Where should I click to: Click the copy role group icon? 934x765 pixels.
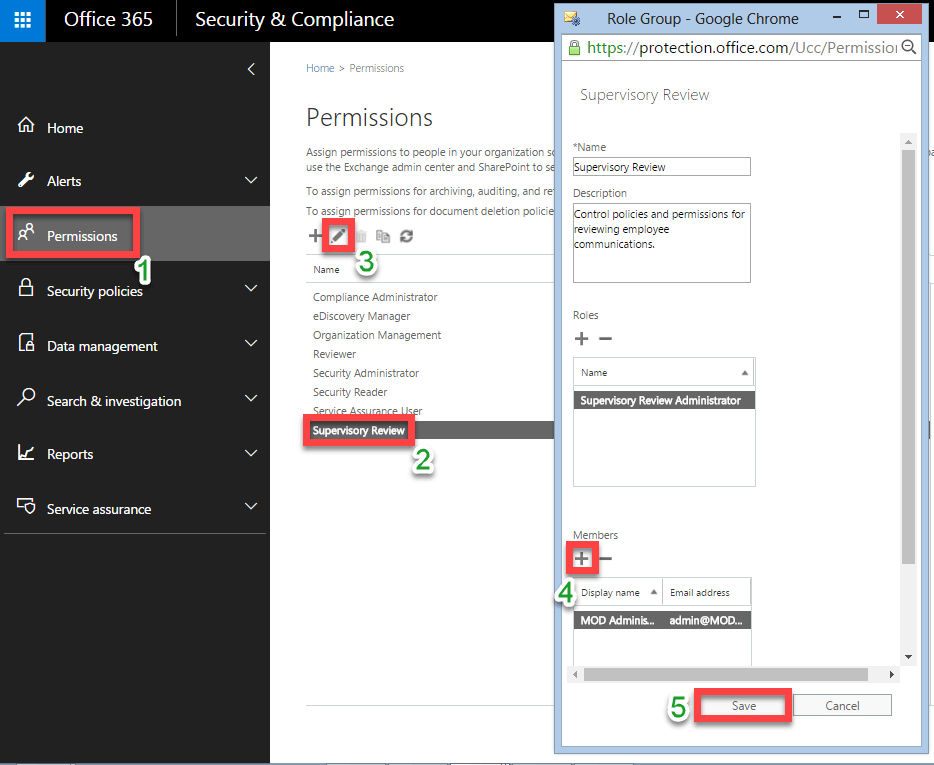click(x=383, y=236)
